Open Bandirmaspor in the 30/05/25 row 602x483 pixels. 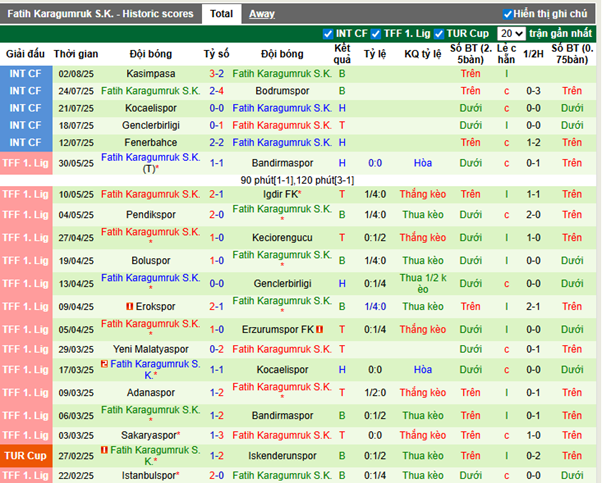point(282,163)
